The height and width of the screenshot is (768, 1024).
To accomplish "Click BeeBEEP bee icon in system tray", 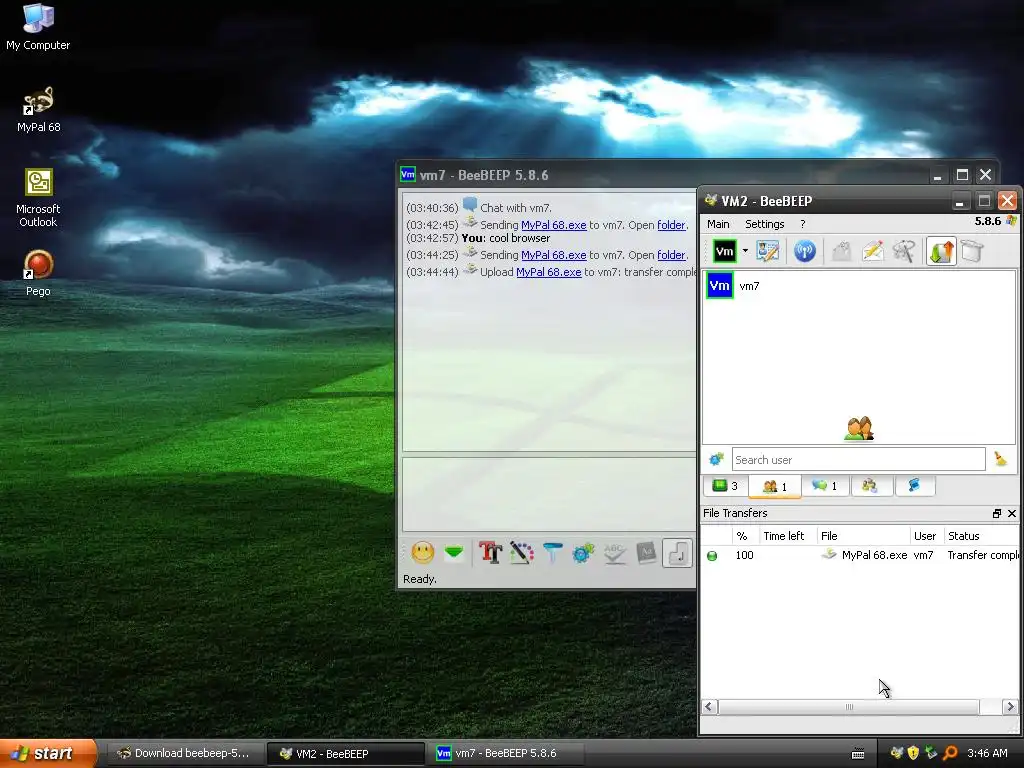I will (x=896, y=753).
